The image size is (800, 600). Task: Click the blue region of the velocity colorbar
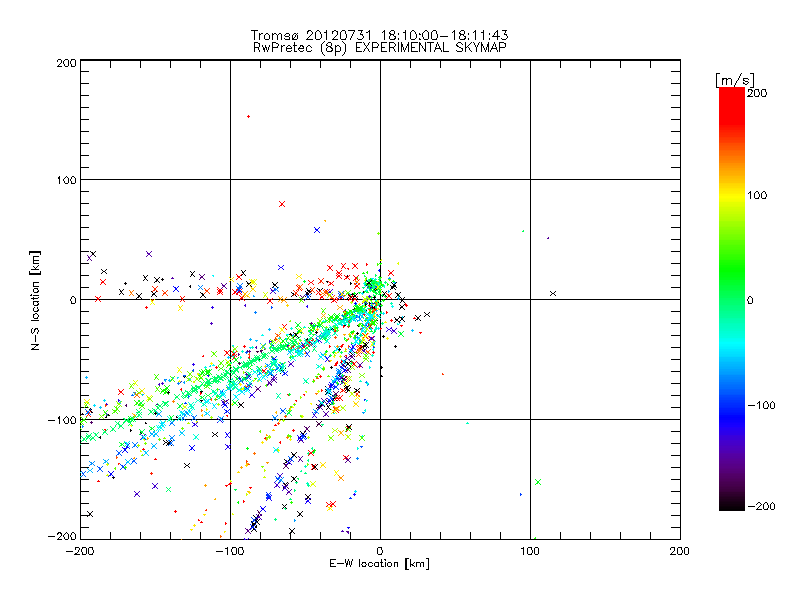click(732, 416)
